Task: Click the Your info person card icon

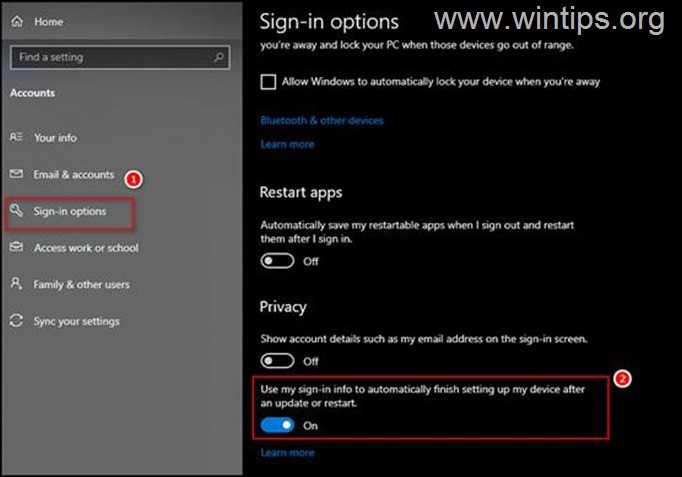Action: pos(16,137)
